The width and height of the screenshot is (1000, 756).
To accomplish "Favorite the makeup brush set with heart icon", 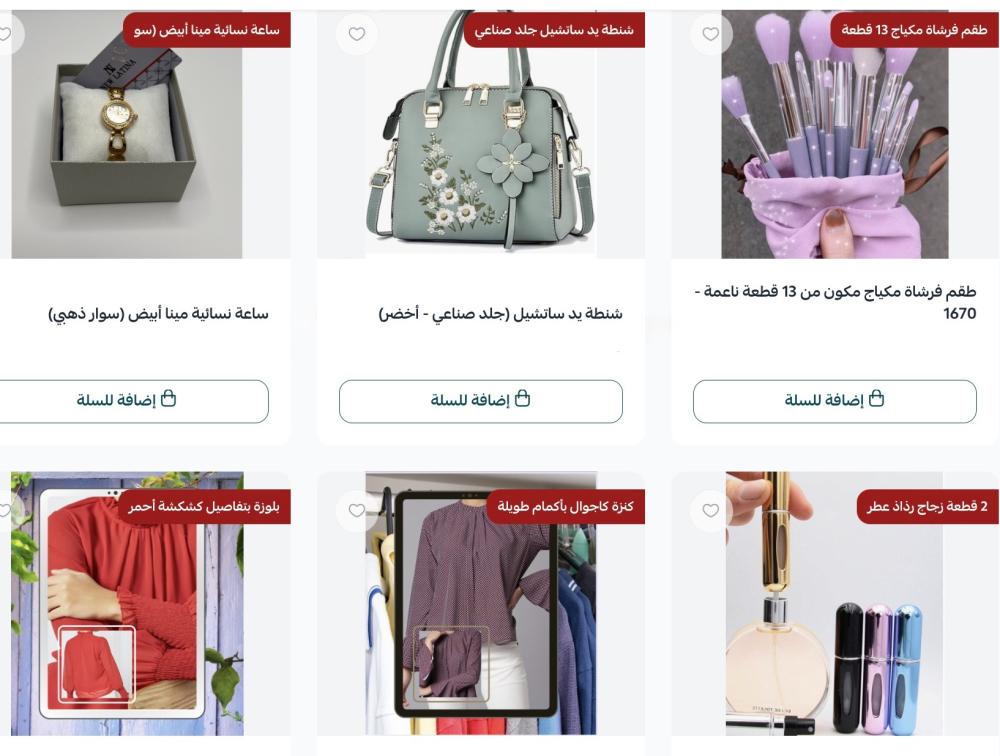I will click(710, 34).
